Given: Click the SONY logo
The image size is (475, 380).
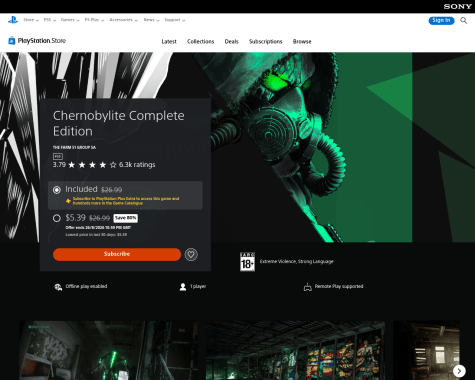Looking at the screenshot, I should [x=458, y=6].
